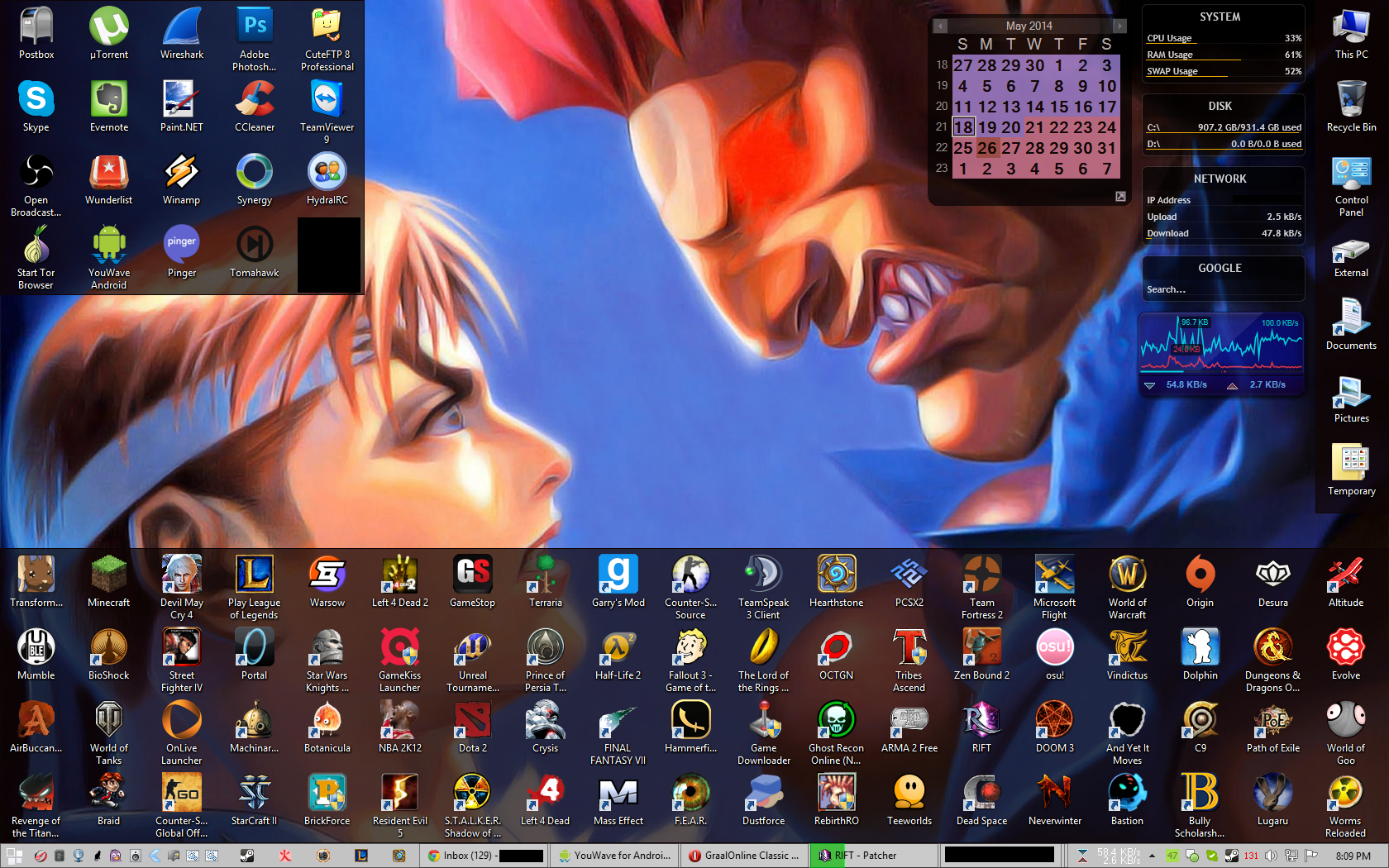Open Synergy shortcut
The height and width of the screenshot is (868, 1389).
(255, 179)
